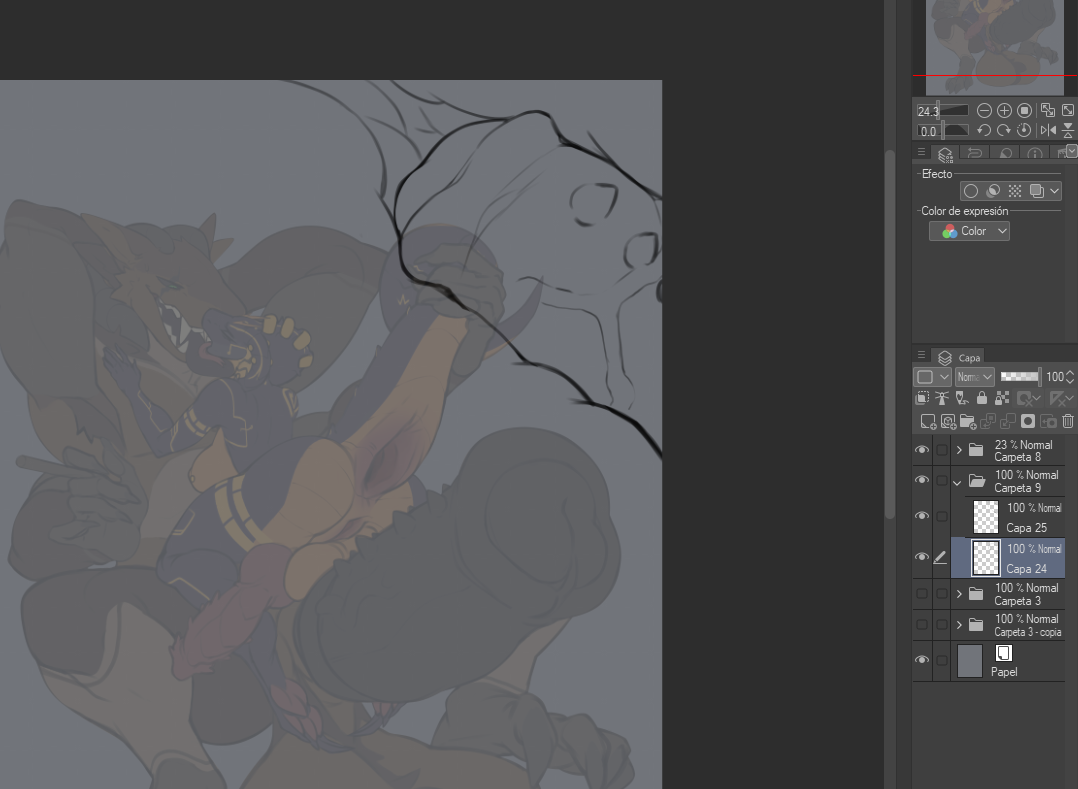Open the Capa panel hamburger menu

[921, 355]
